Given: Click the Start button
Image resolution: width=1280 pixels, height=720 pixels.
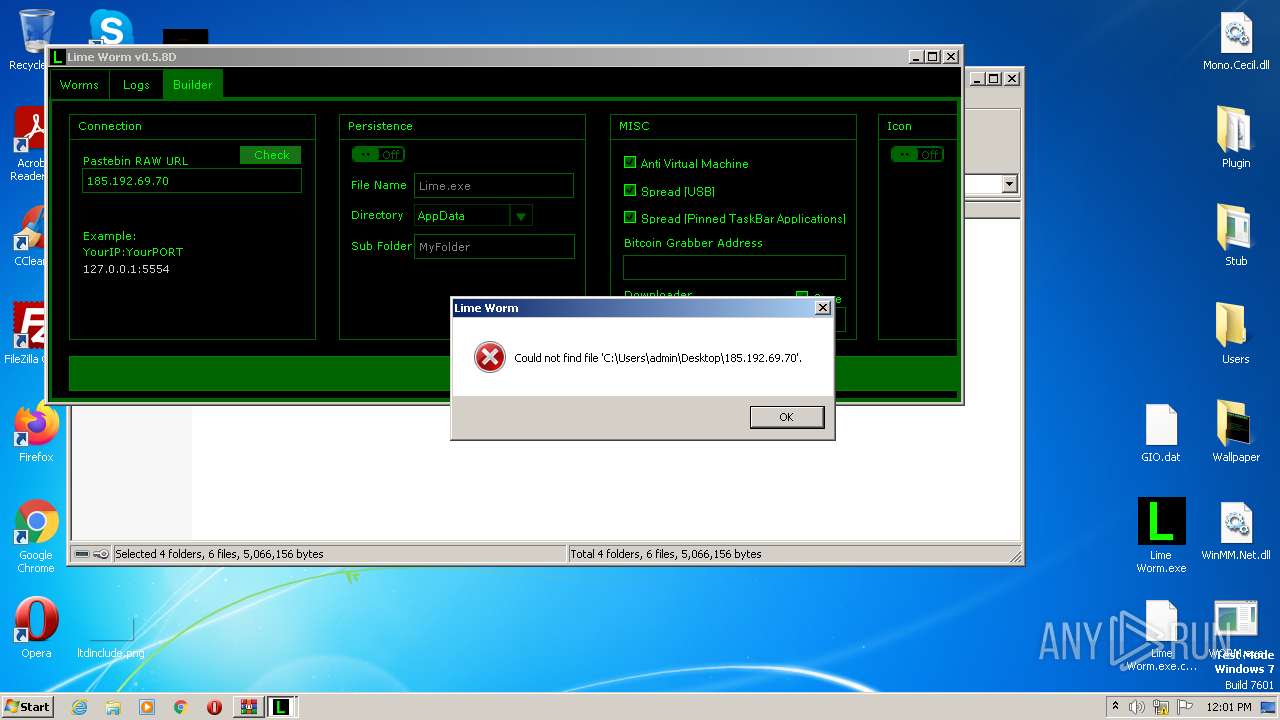Looking at the screenshot, I should (x=28, y=706).
